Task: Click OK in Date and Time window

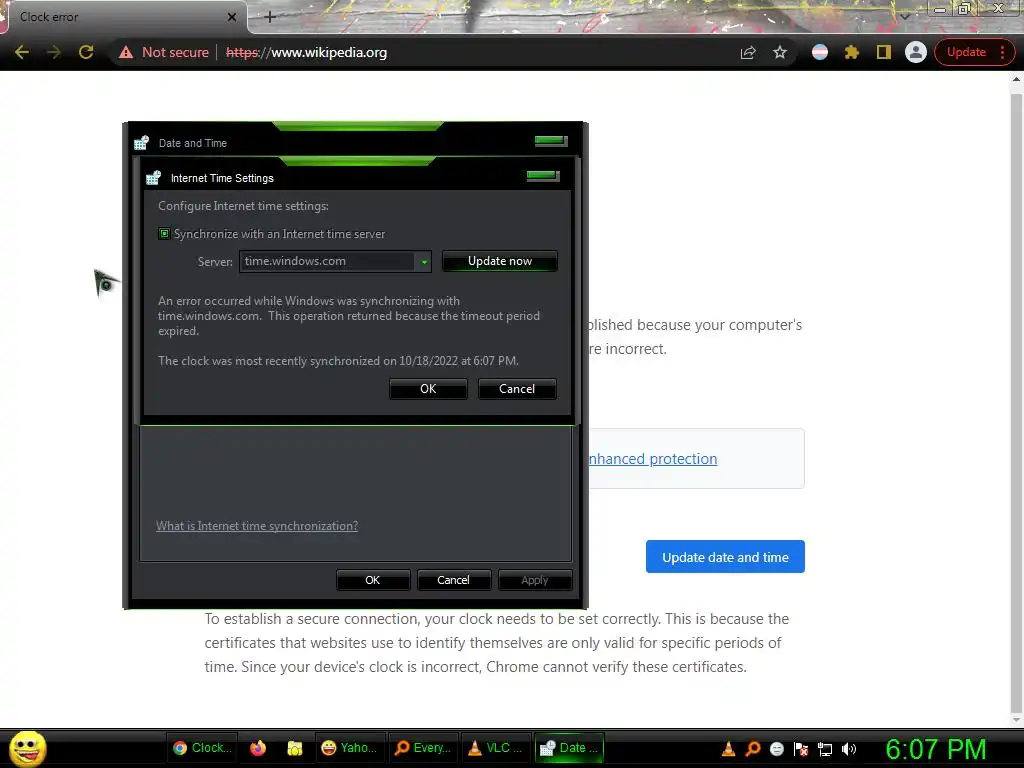Action: click(x=373, y=580)
